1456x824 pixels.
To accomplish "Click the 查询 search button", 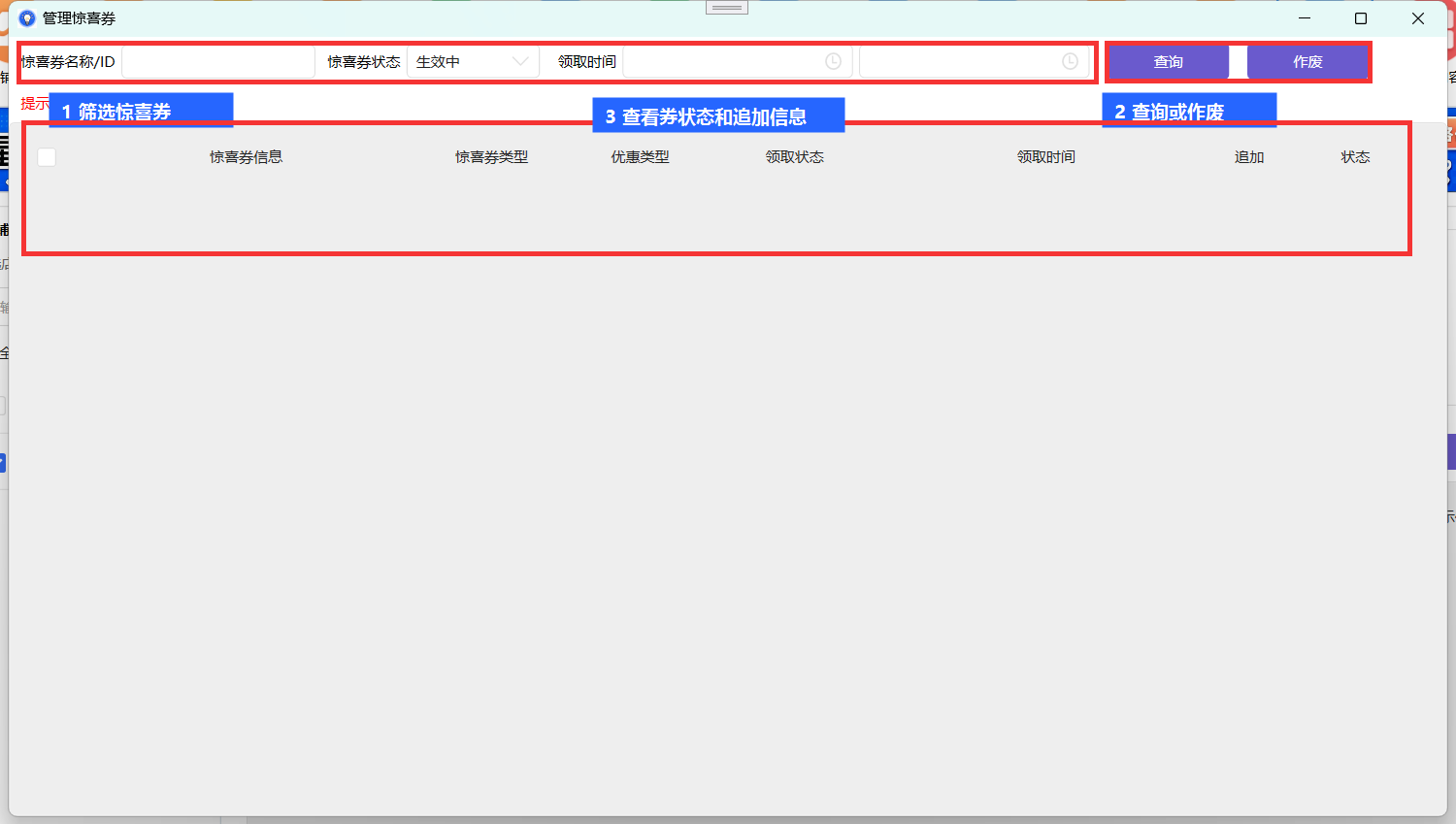I will pyautogui.click(x=1169, y=62).
